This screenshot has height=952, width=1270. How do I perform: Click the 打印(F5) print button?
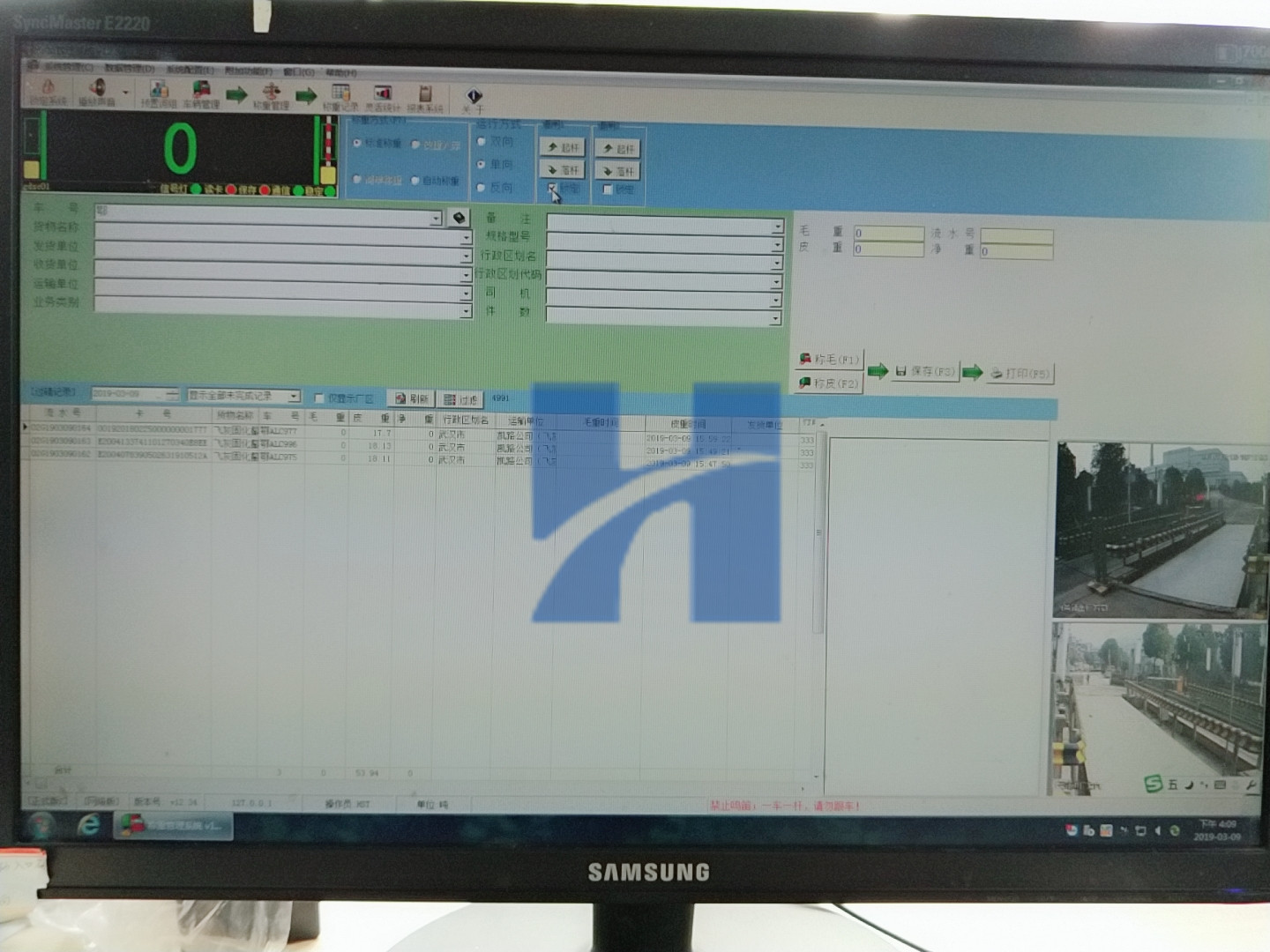pos(1020,374)
